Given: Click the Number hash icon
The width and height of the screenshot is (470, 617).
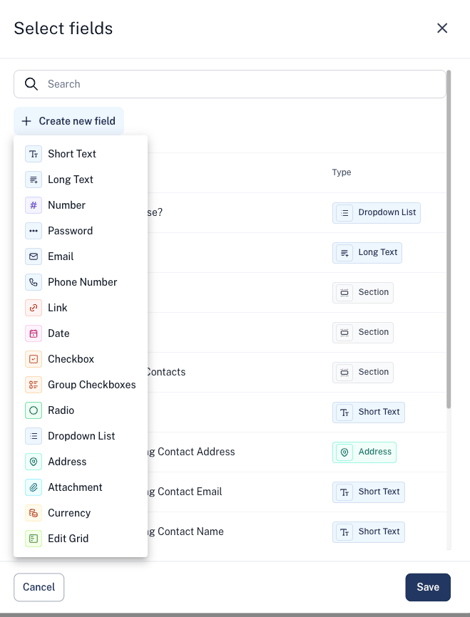Looking at the screenshot, I should (33, 205).
